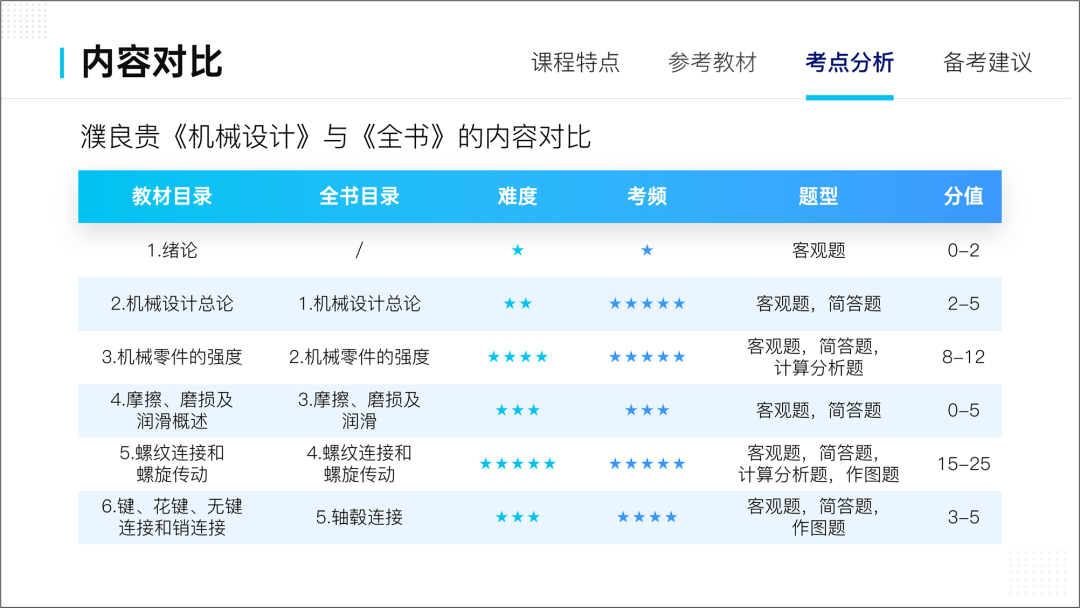
Task: Select the 1.机械设计总论 全书 cell
Action: click(360, 304)
